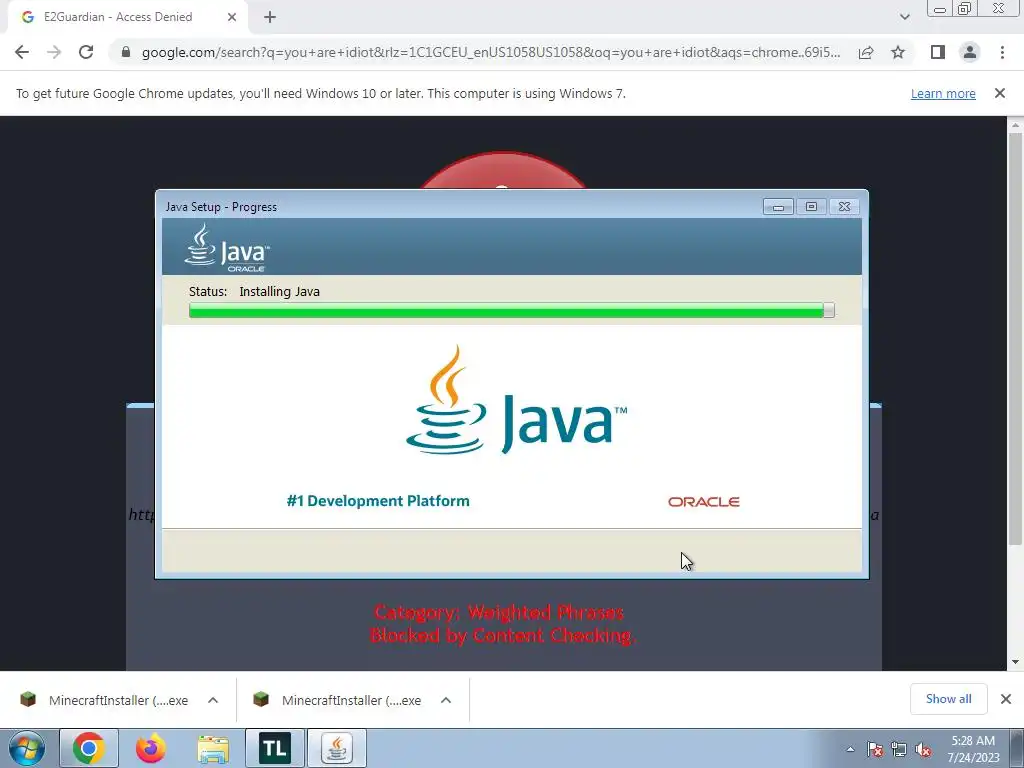Open the Windows Start menu
Image resolution: width=1024 pixels, height=768 pixels.
[27, 748]
